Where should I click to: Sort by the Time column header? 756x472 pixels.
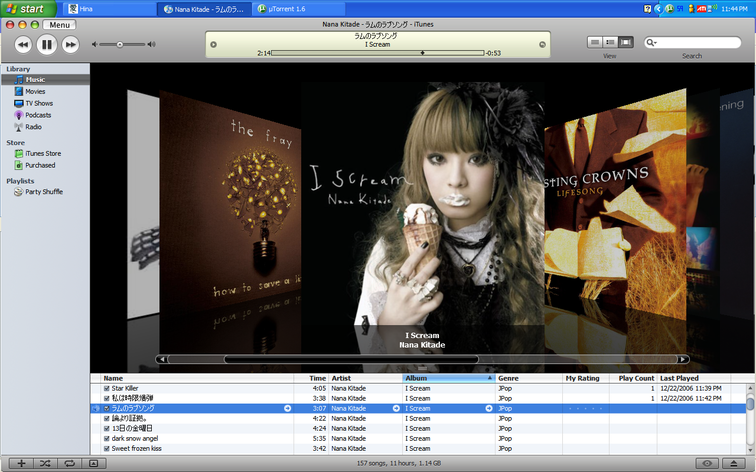click(x=311, y=378)
